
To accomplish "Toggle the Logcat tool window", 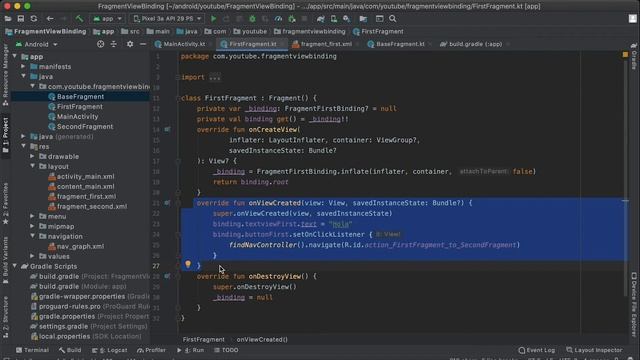I will tap(109, 350).
